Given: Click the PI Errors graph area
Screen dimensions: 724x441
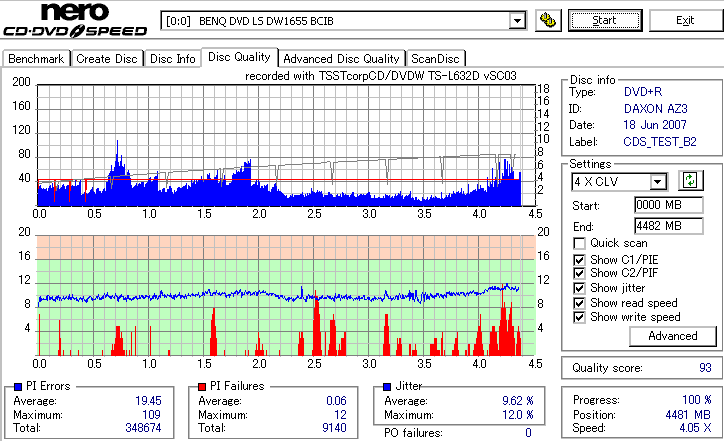Looking at the screenshot, I should (x=286, y=145).
